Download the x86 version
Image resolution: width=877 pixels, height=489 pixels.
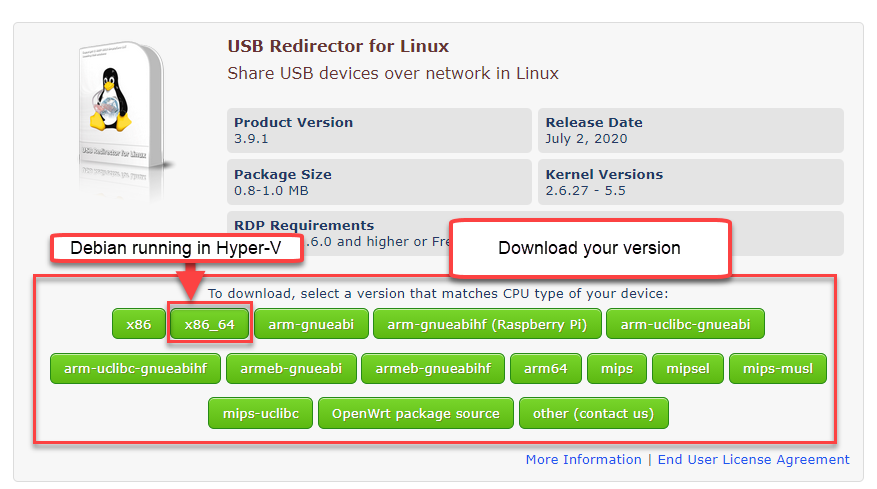click(x=138, y=324)
